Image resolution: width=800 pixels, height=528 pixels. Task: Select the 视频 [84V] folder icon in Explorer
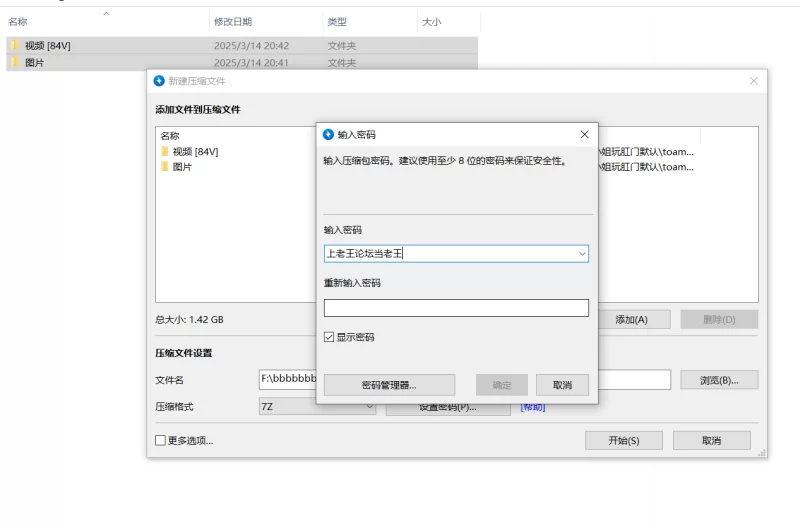coord(15,45)
